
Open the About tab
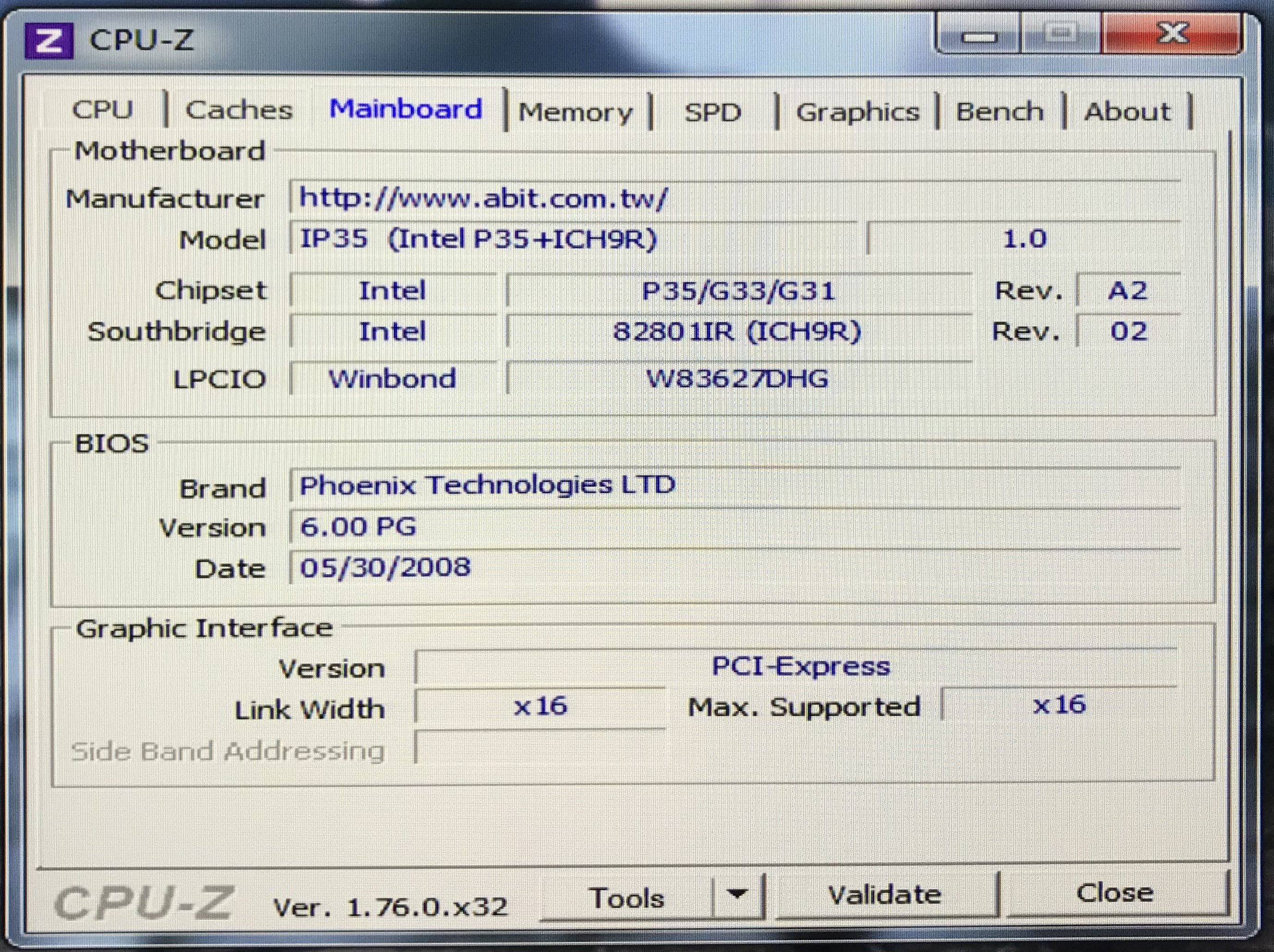(1127, 112)
